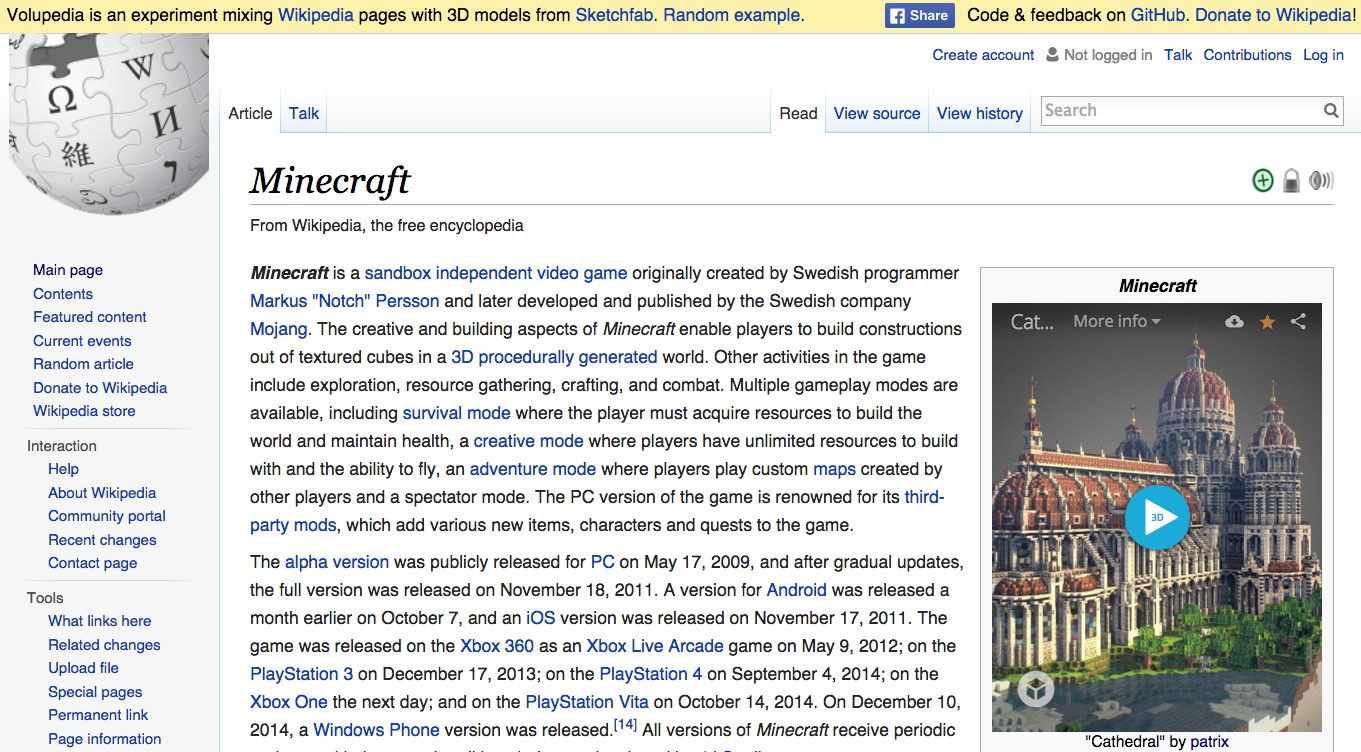Click the Create account link
The height and width of the screenshot is (752, 1361).
pyautogui.click(x=983, y=55)
